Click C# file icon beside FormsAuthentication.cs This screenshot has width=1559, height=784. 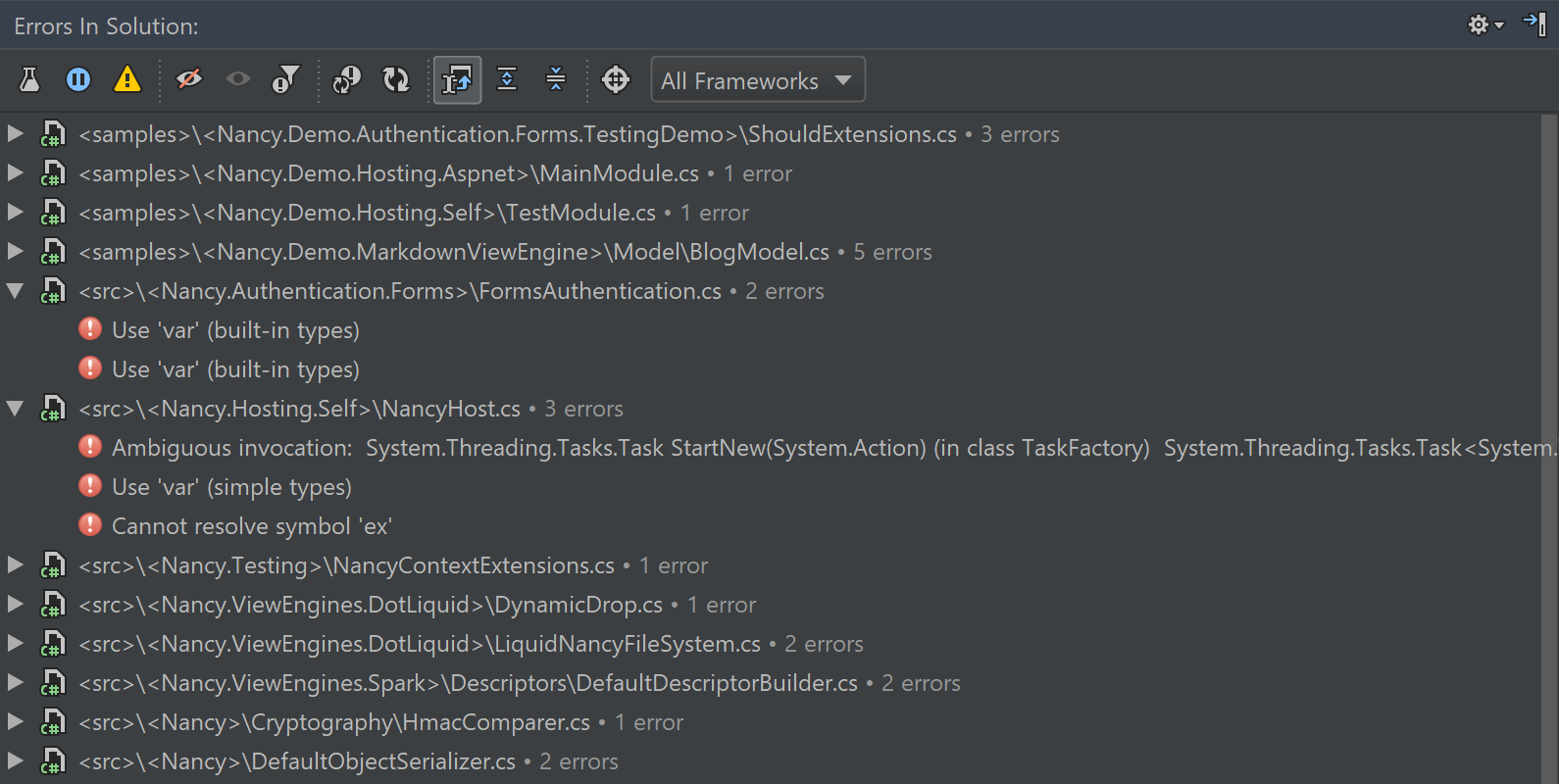(x=52, y=291)
